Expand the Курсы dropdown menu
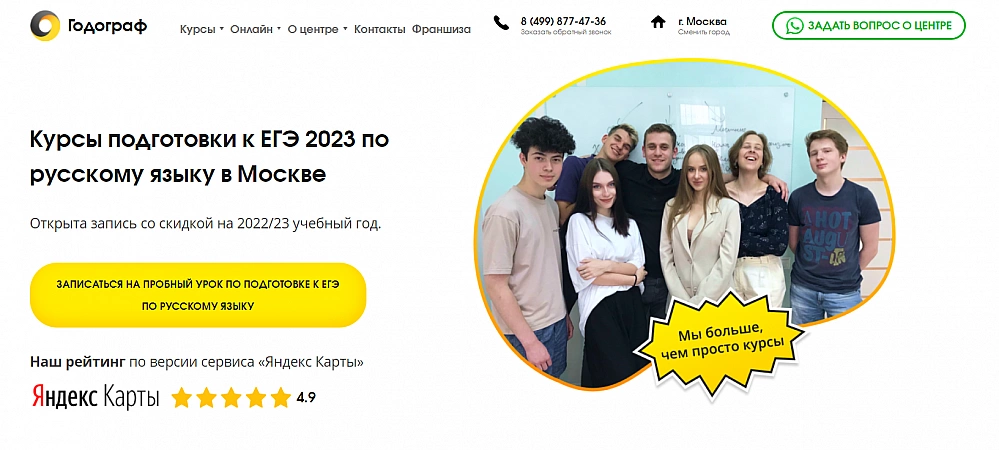999x450 pixels. (201, 29)
